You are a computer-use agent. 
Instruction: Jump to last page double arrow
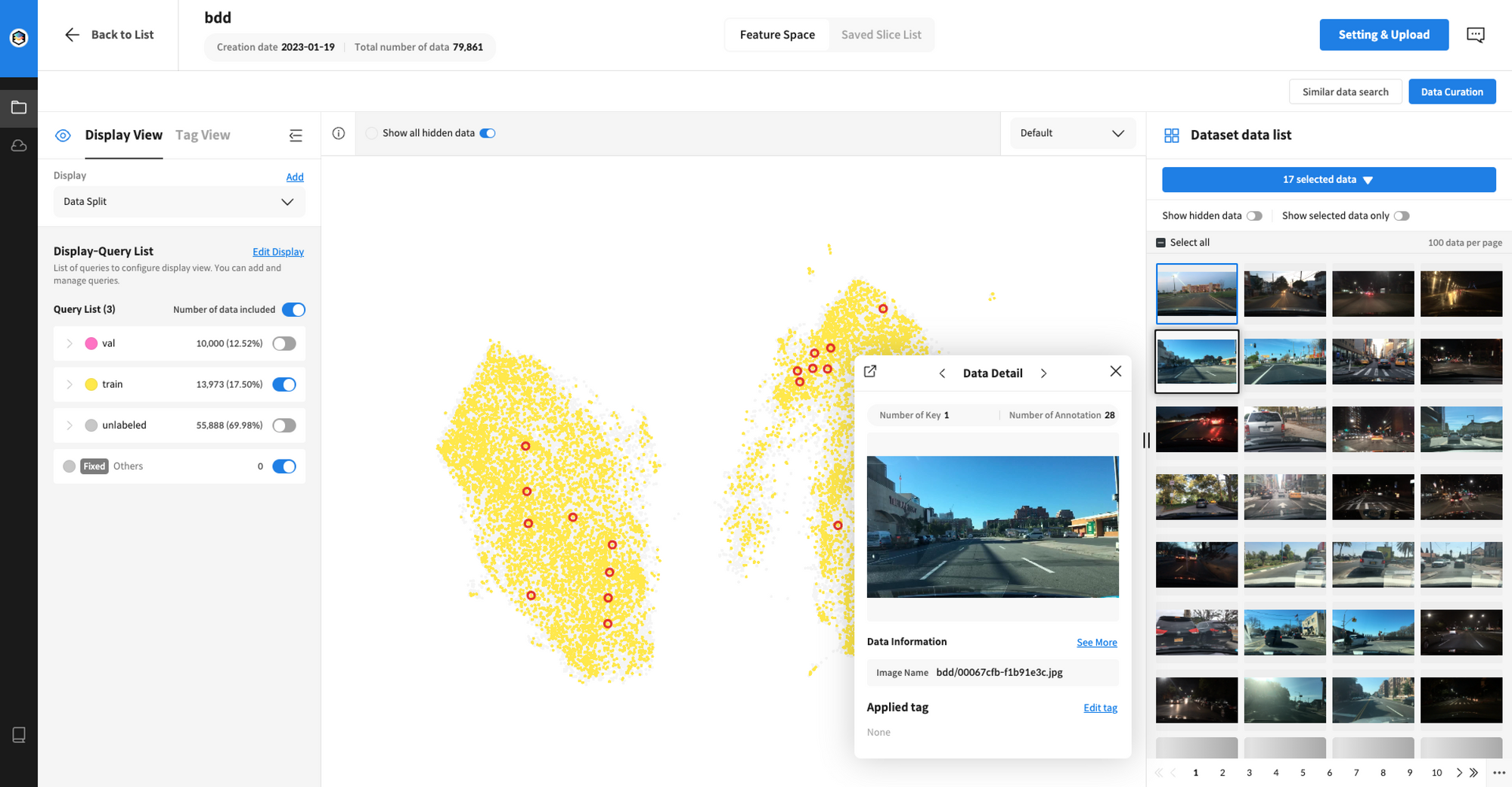coord(1473,773)
